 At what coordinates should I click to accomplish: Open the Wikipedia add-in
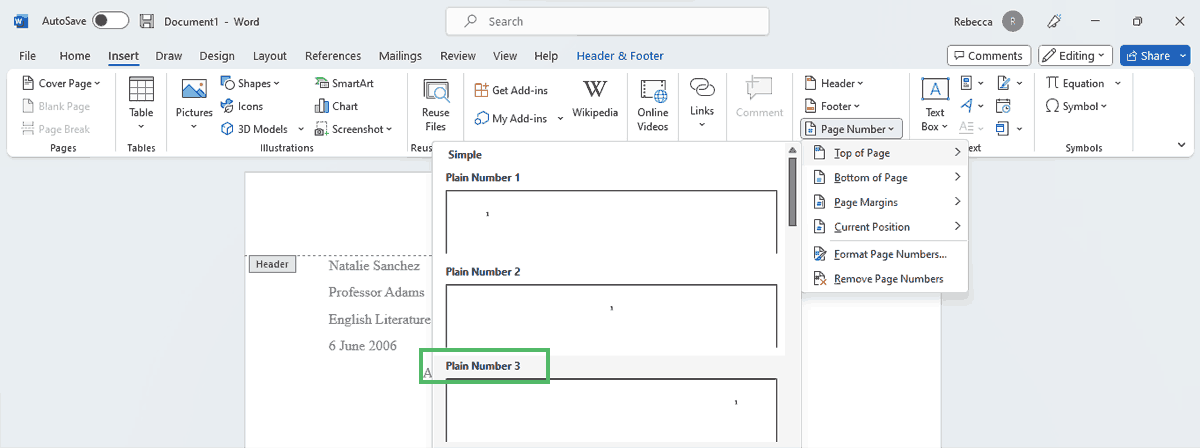[x=595, y=96]
